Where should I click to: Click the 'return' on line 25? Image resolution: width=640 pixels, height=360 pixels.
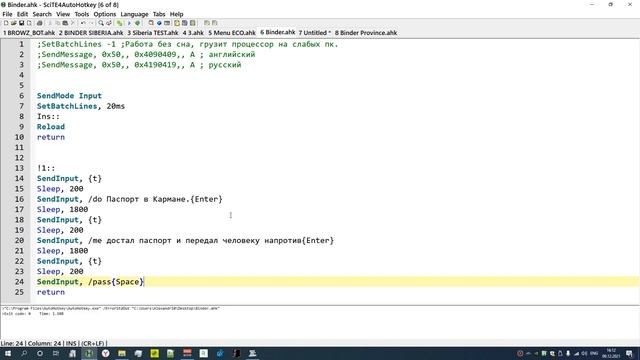[x=51, y=292]
